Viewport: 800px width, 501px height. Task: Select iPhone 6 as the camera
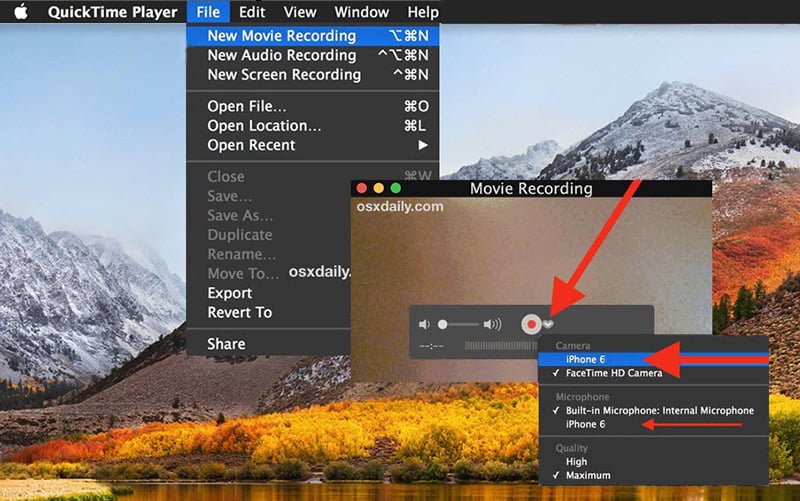coord(654,359)
